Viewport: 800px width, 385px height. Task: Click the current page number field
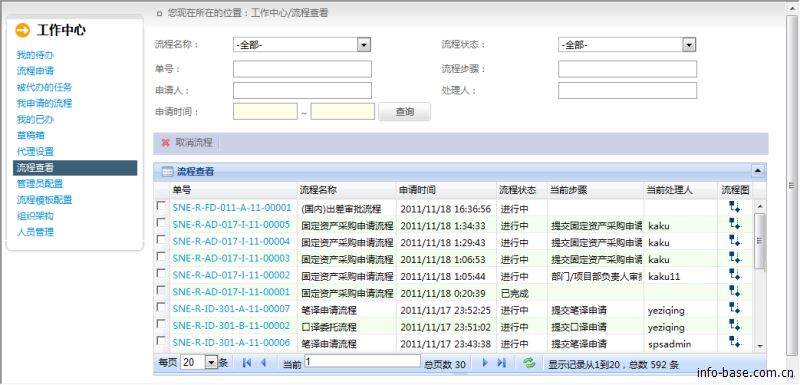coord(363,361)
